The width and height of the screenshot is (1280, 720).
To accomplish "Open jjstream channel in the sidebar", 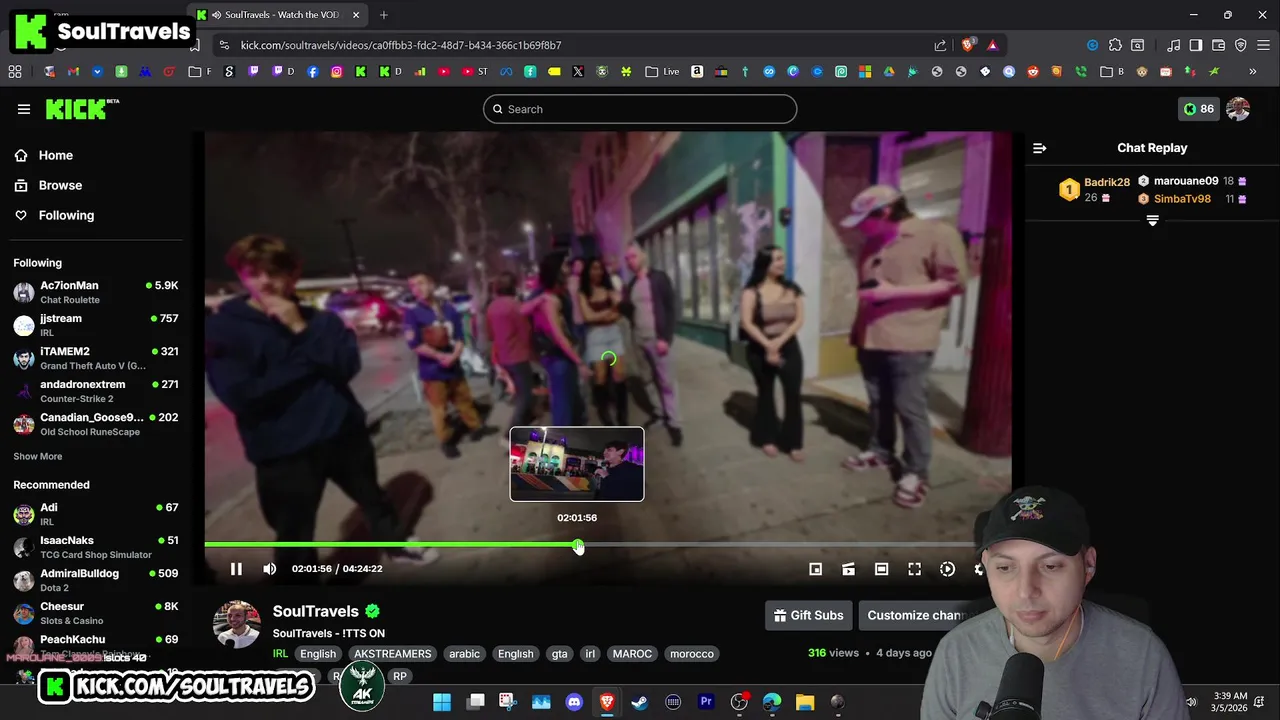I will (96, 325).
